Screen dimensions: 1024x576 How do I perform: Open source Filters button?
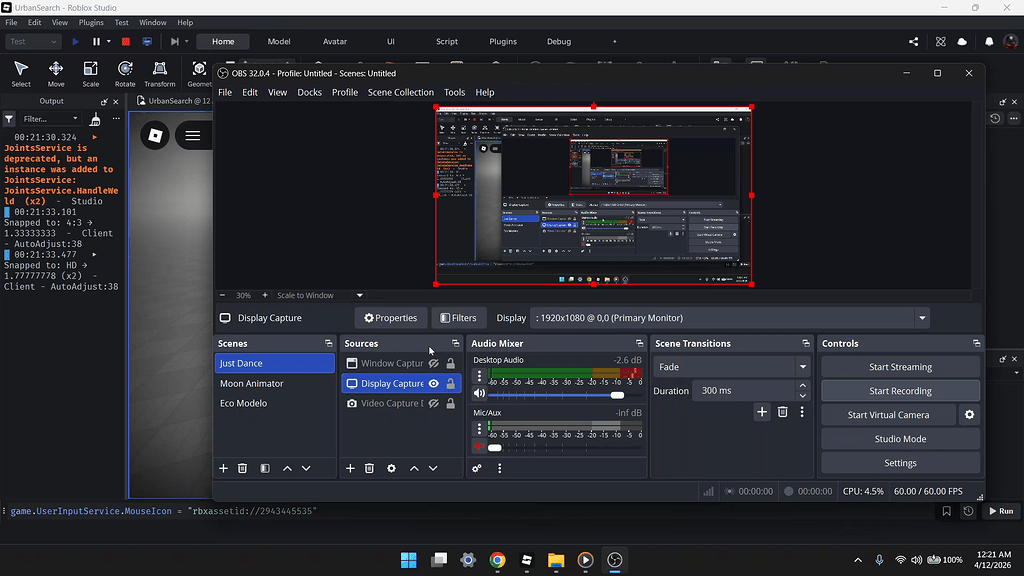coord(458,318)
